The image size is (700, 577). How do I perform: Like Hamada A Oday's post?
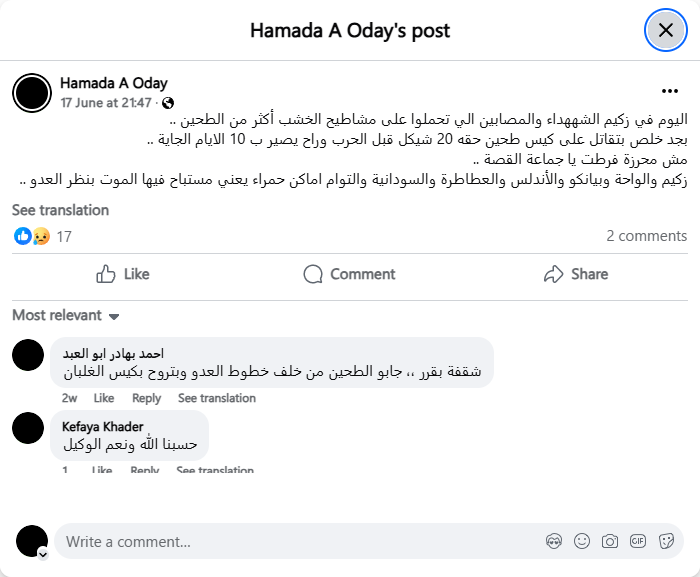(122, 274)
